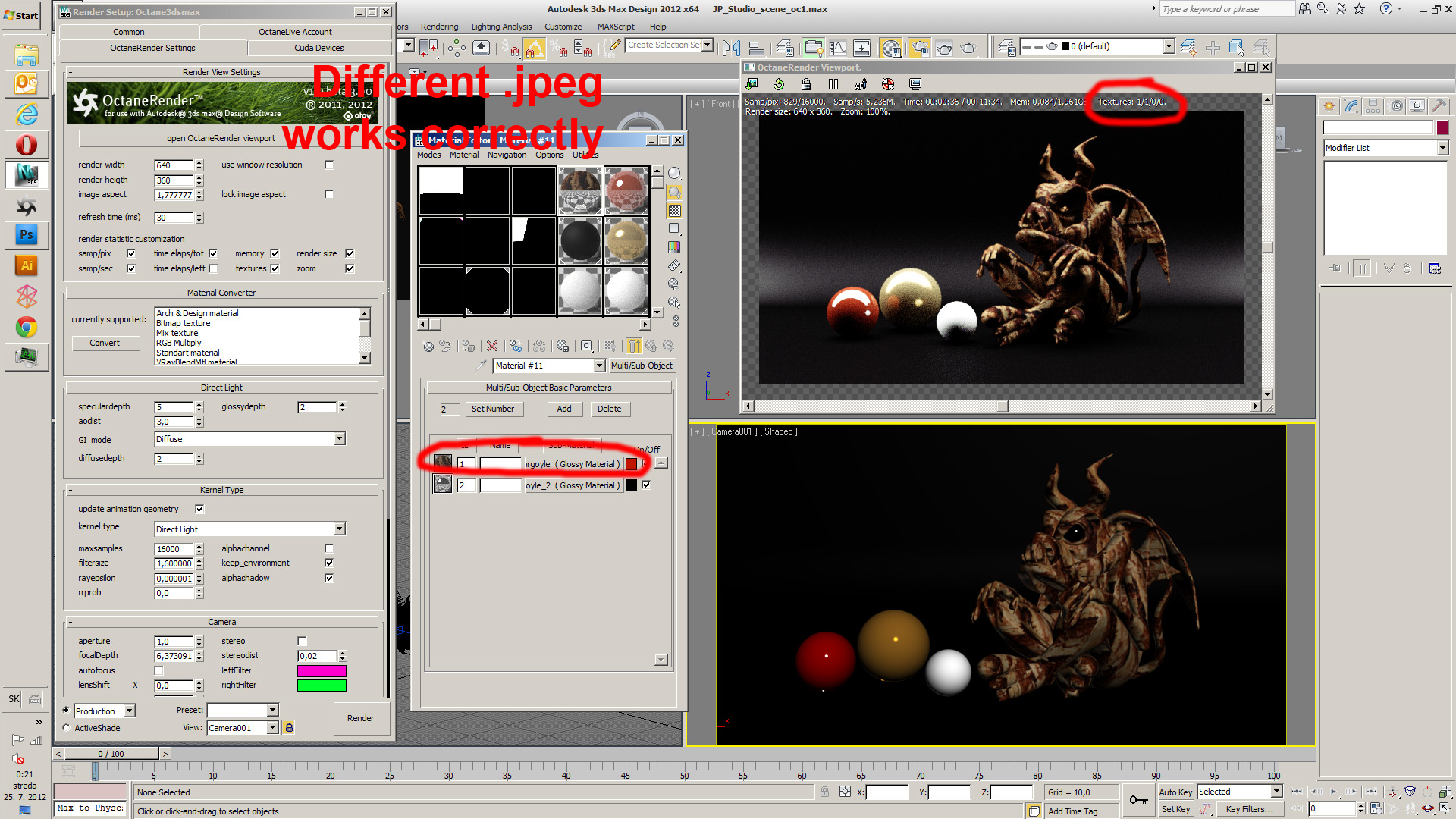Click Photoshop icon in Windows taskbar
The image size is (1456, 819).
coord(27,235)
